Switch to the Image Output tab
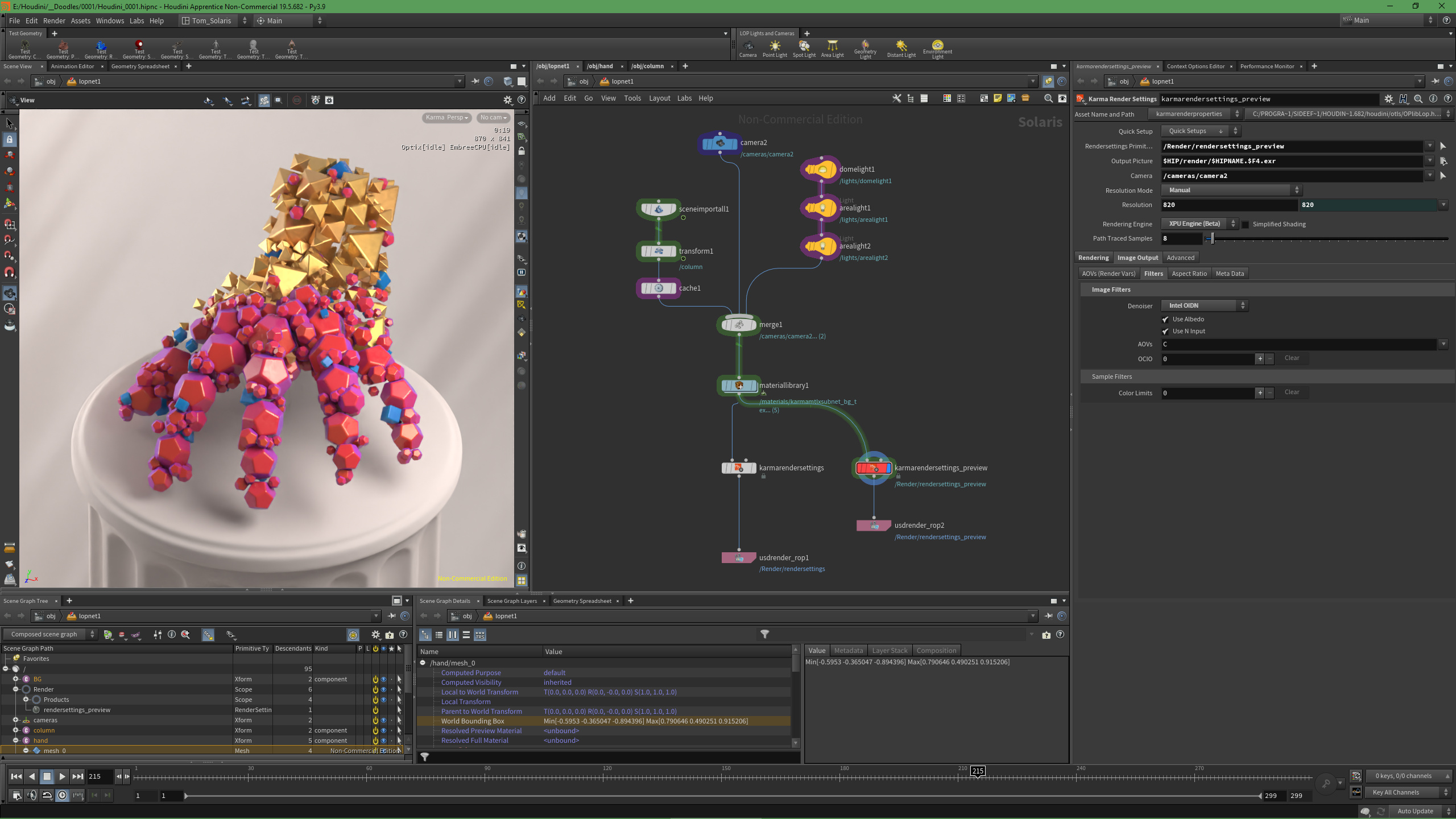The height and width of the screenshot is (819, 1456). [x=1137, y=258]
